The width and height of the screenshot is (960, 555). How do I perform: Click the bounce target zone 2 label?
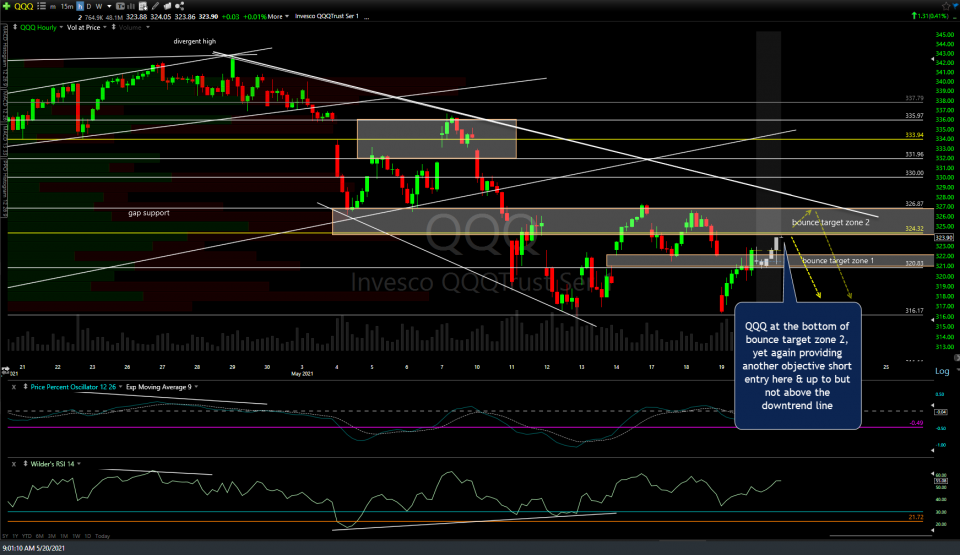coord(830,222)
